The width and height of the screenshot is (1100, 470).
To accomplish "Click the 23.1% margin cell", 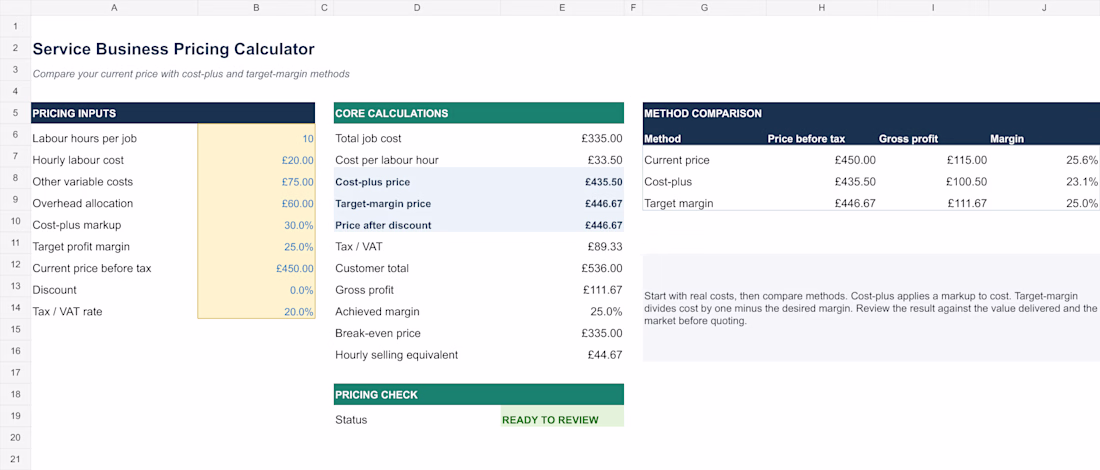I will (1082, 182).
